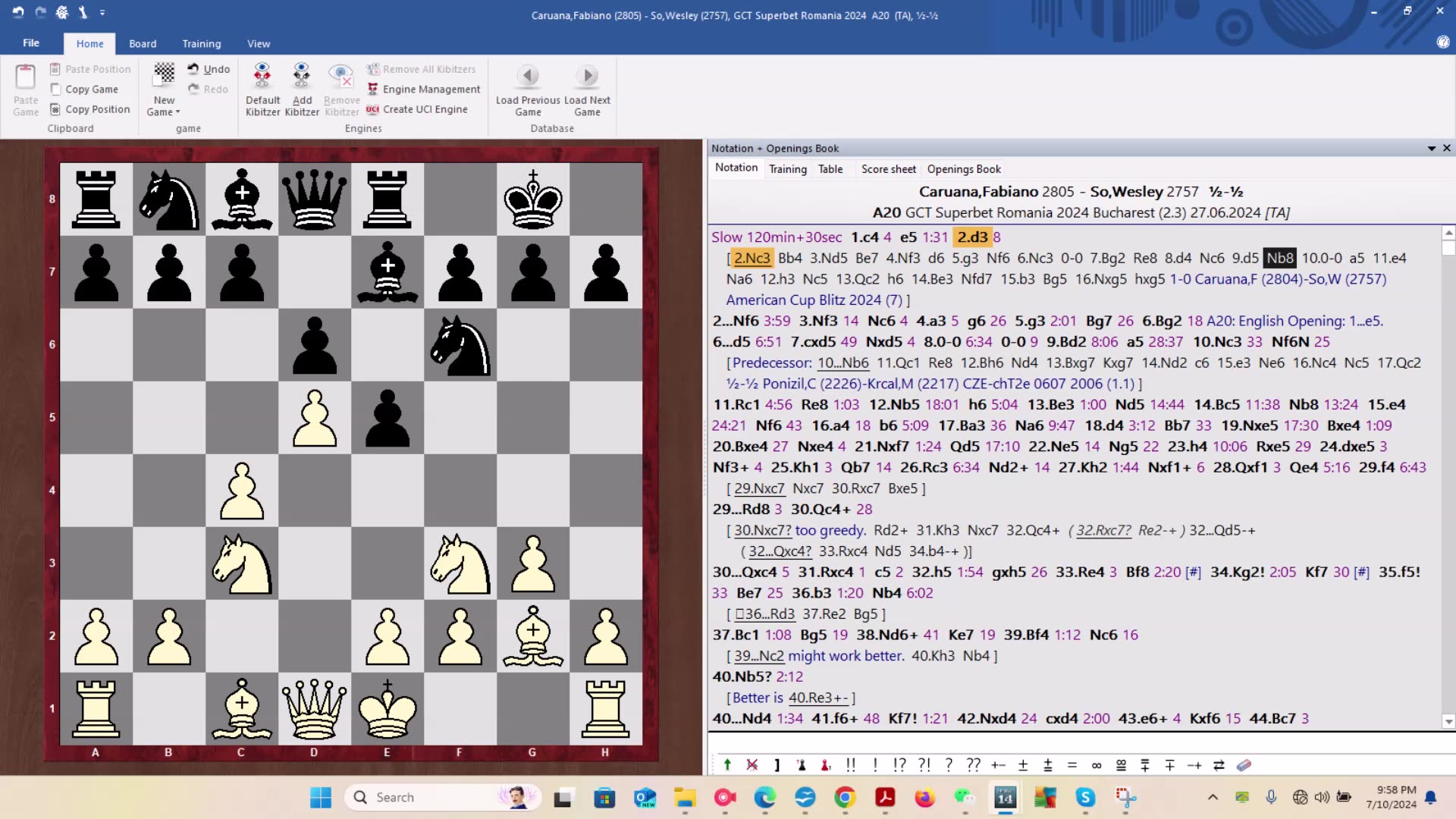Insert the question mark annotation symbol
This screenshot has height=819, width=1456.
pyautogui.click(x=949, y=765)
